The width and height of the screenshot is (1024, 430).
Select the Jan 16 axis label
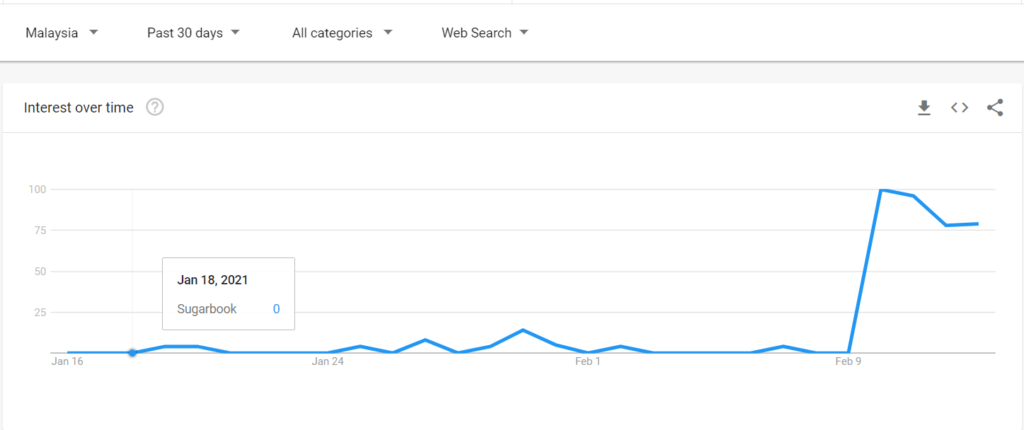coord(68,361)
